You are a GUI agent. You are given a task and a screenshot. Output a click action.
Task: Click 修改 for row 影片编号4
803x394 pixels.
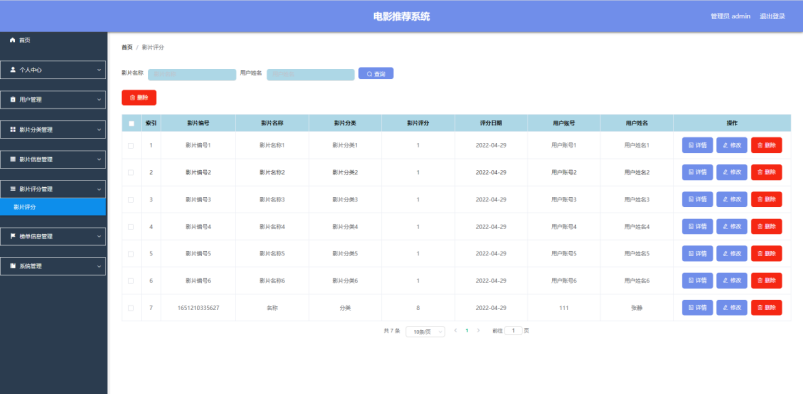[x=732, y=226]
